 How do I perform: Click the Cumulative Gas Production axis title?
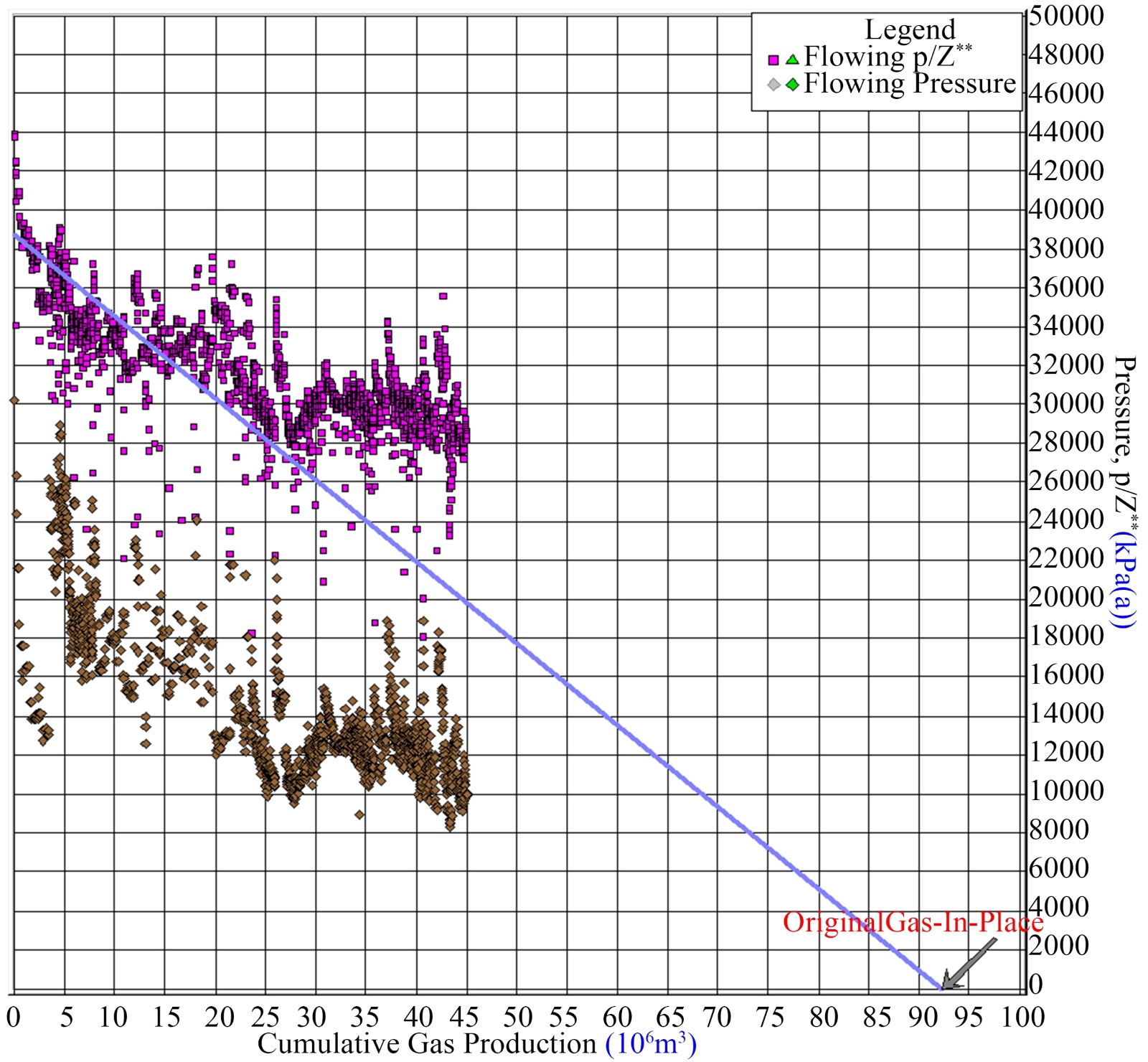(427, 1043)
